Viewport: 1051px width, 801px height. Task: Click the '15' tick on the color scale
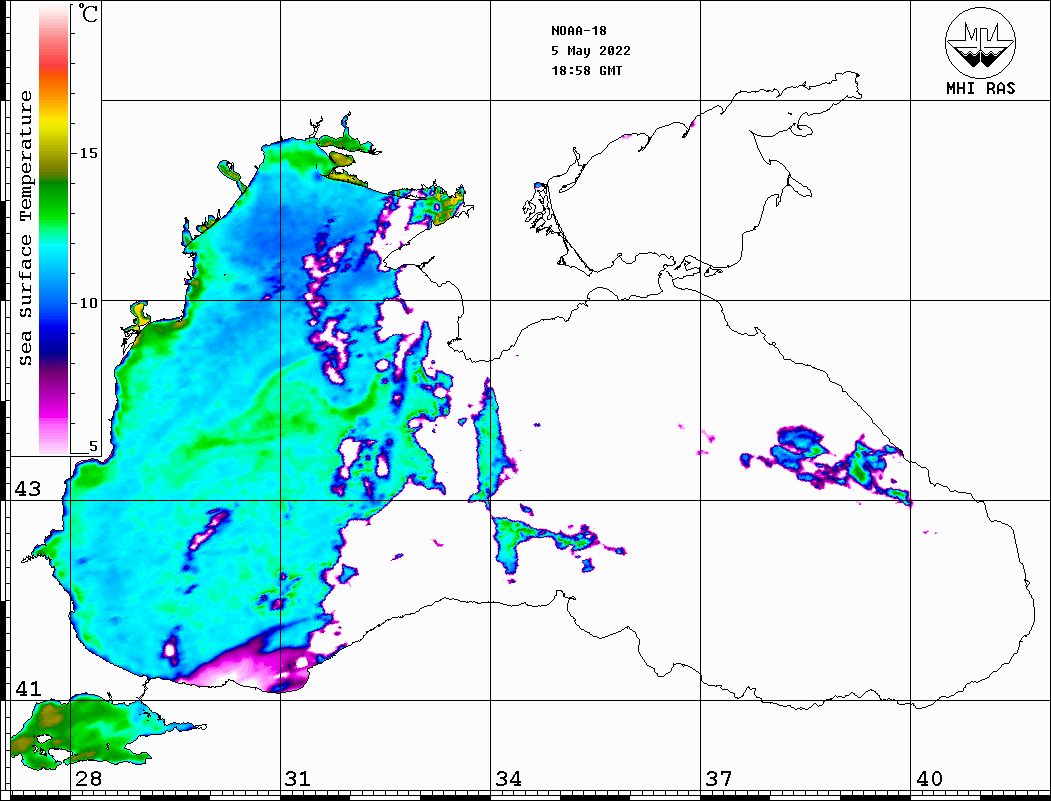88,153
